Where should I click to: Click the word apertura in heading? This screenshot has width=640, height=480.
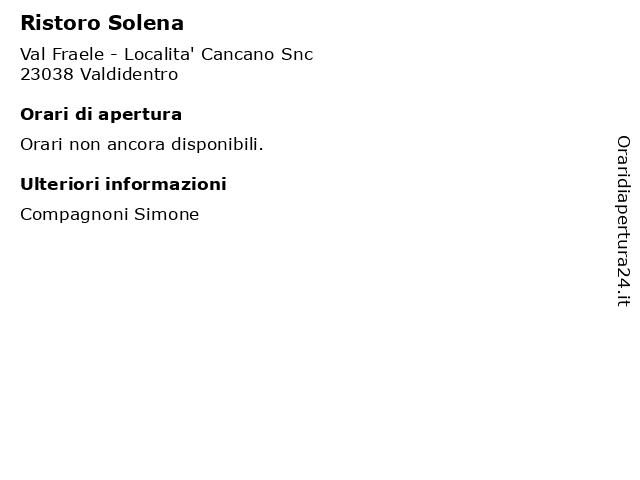[x=140, y=114]
